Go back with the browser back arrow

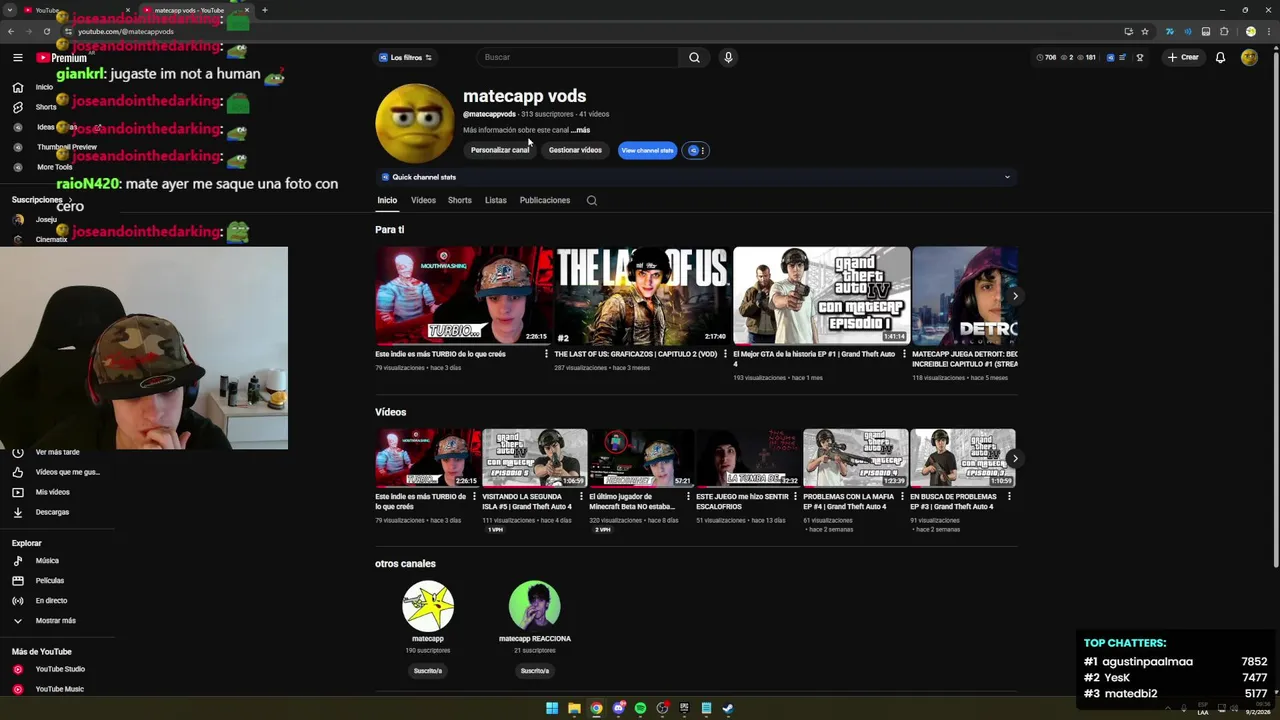[x=11, y=31]
